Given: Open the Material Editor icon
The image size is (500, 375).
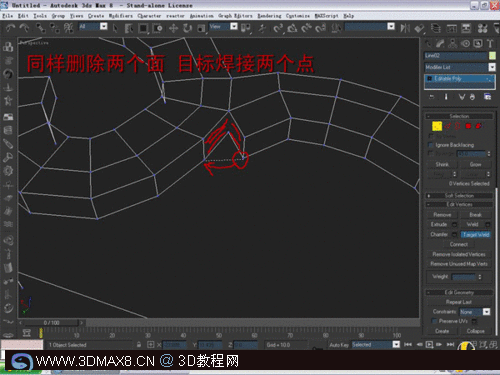Looking at the screenshot, I should 482,28.
